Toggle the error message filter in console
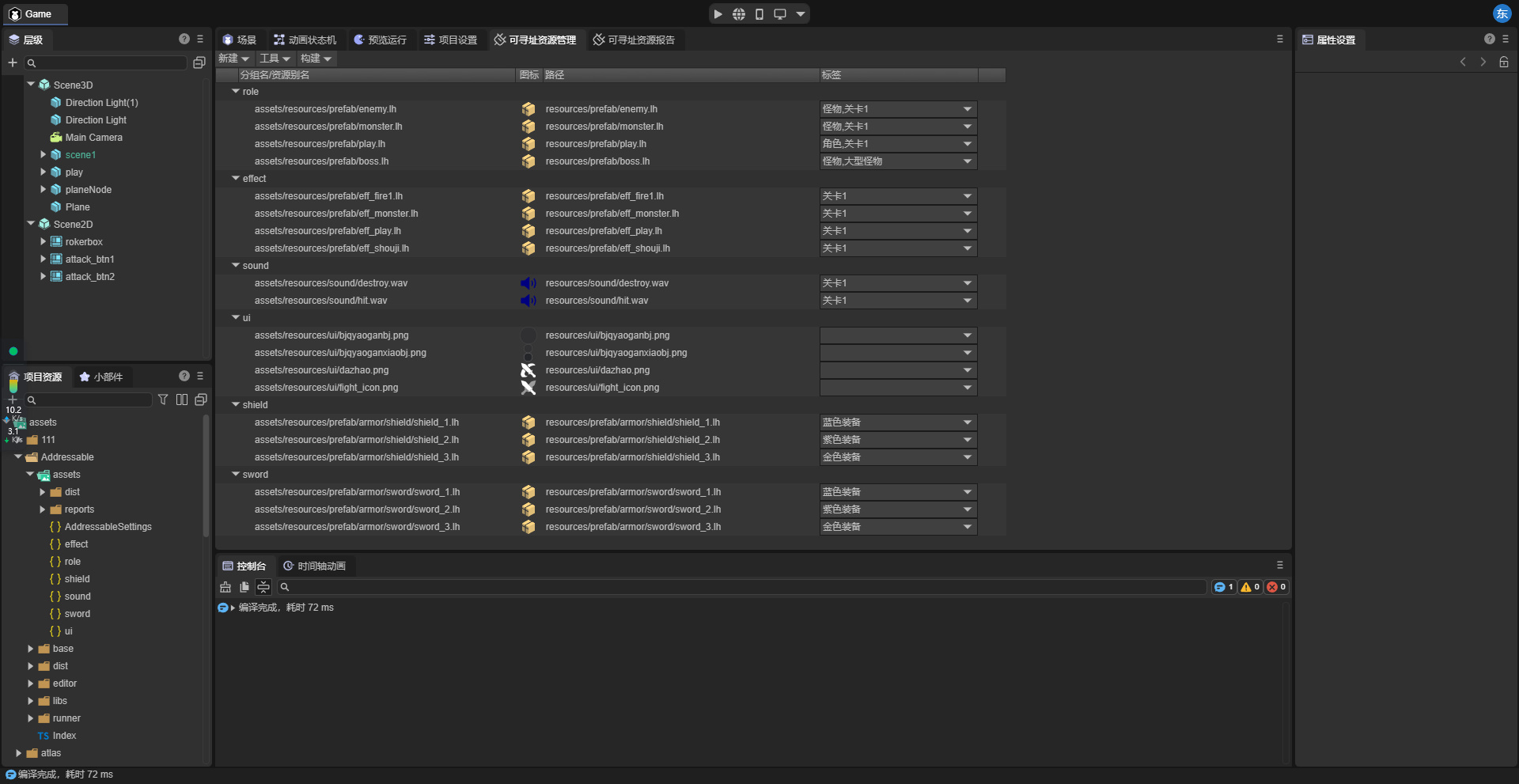Screen dimensions: 1519x784 coord(1275,587)
